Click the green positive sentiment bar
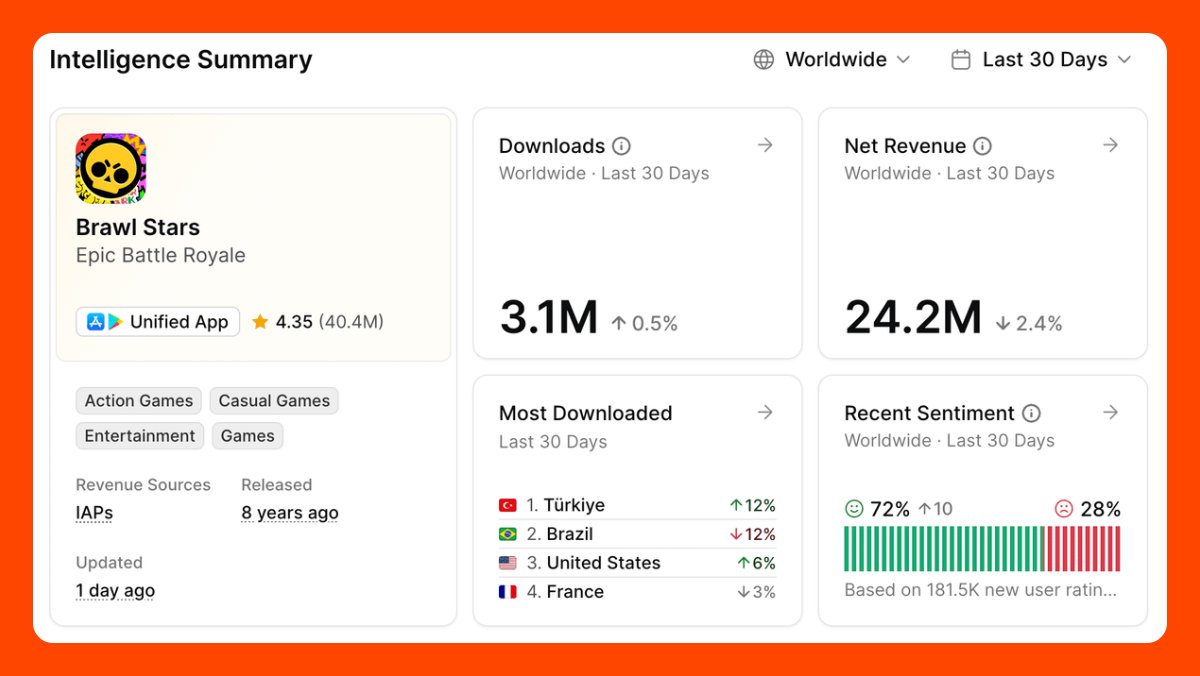 click(x=943, y=549)
